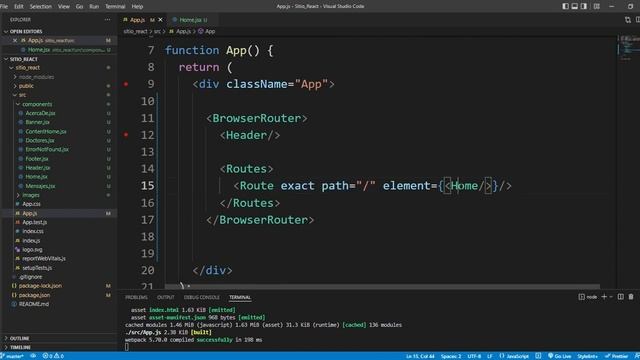Open Doctores.jsx file

point(40,140)
